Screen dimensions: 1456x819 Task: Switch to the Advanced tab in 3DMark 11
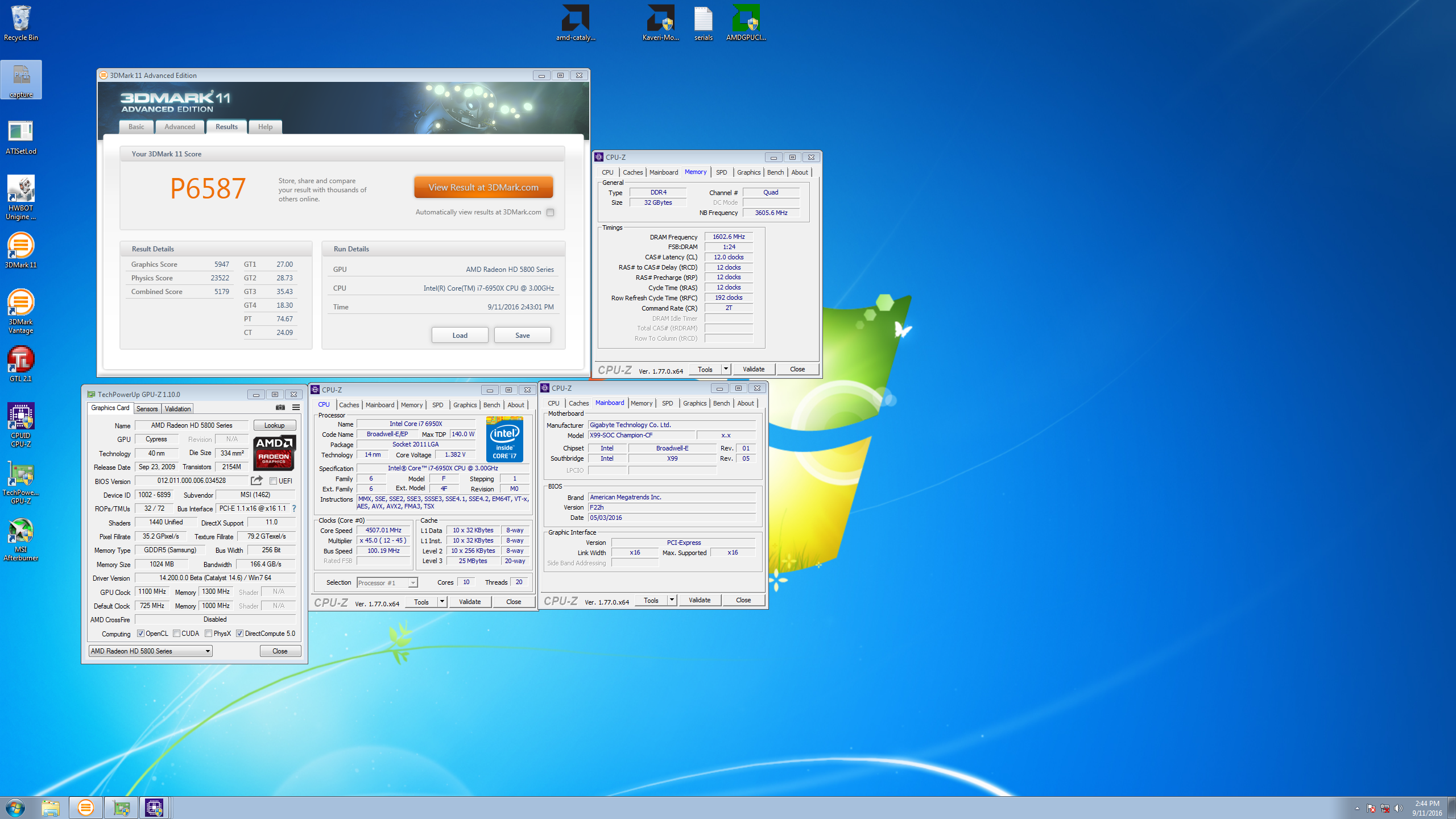tap(180, 127)
